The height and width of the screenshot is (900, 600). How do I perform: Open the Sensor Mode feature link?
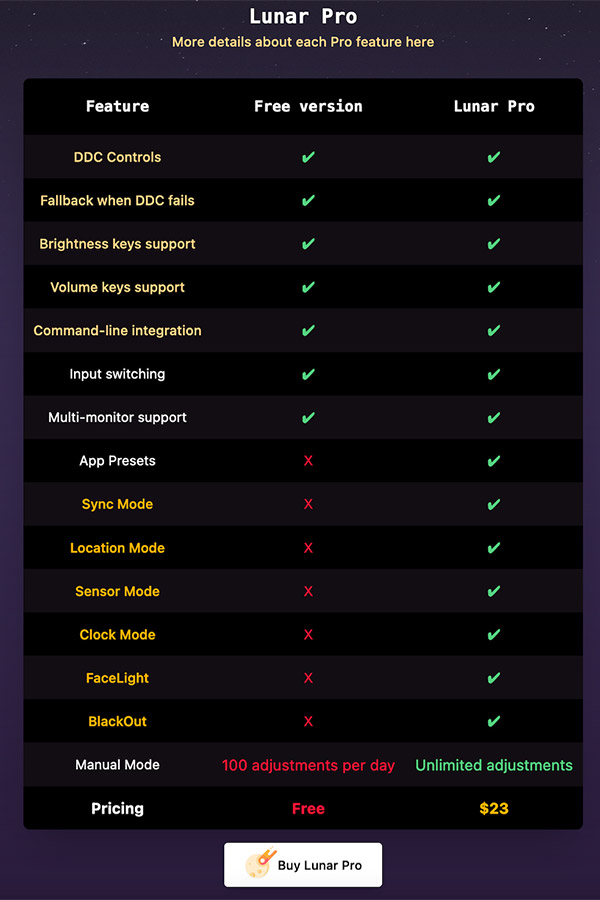point(117,591)
